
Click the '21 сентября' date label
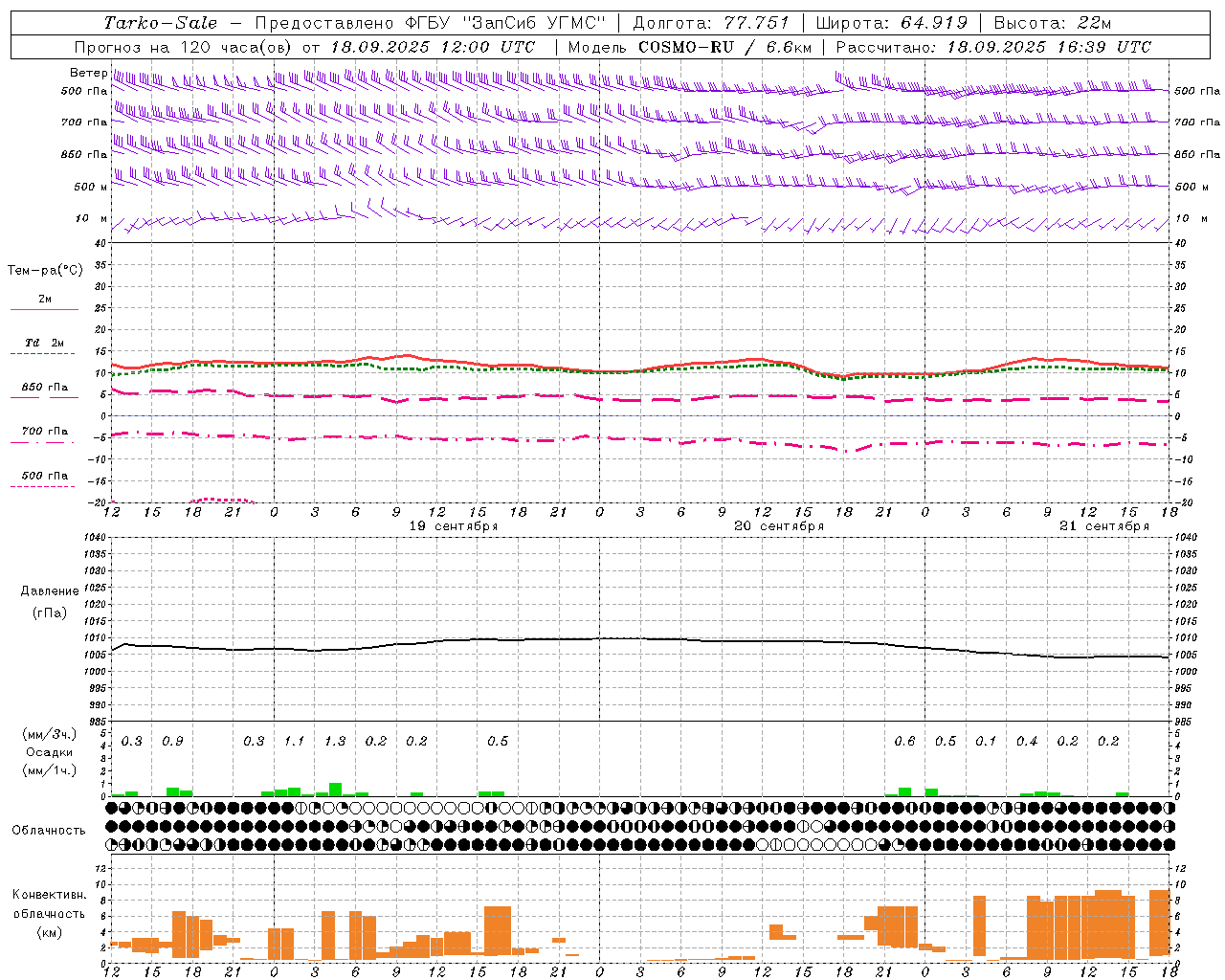pos(1104,526)
